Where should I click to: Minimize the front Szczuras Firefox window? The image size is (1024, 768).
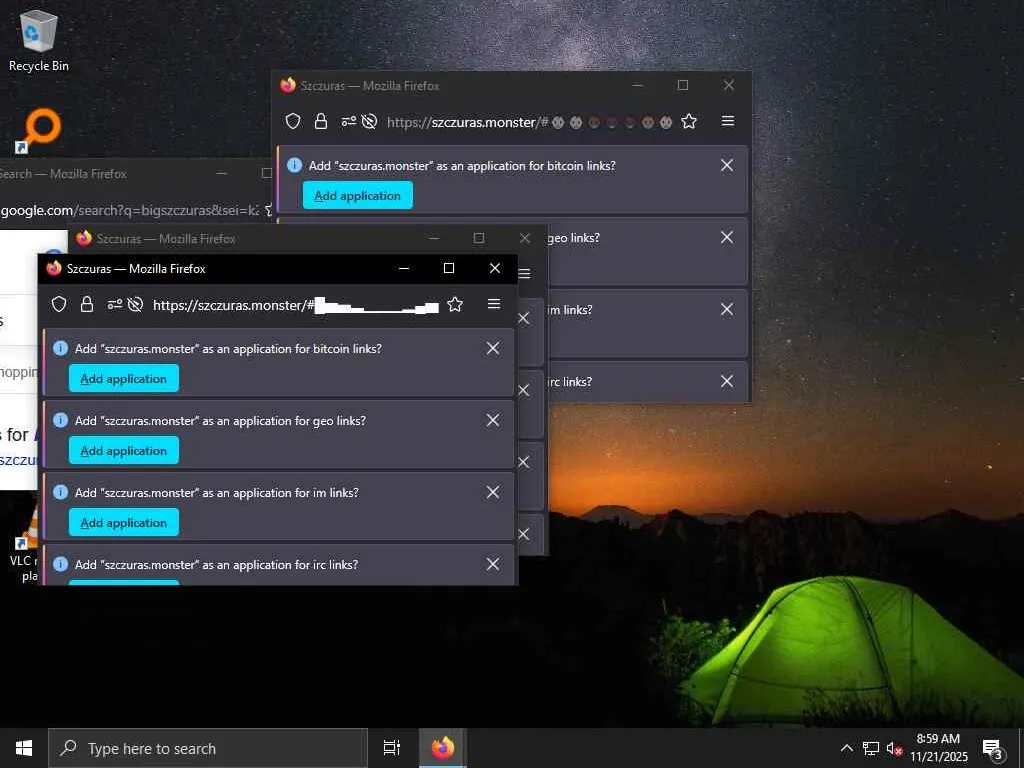[404, 268]
